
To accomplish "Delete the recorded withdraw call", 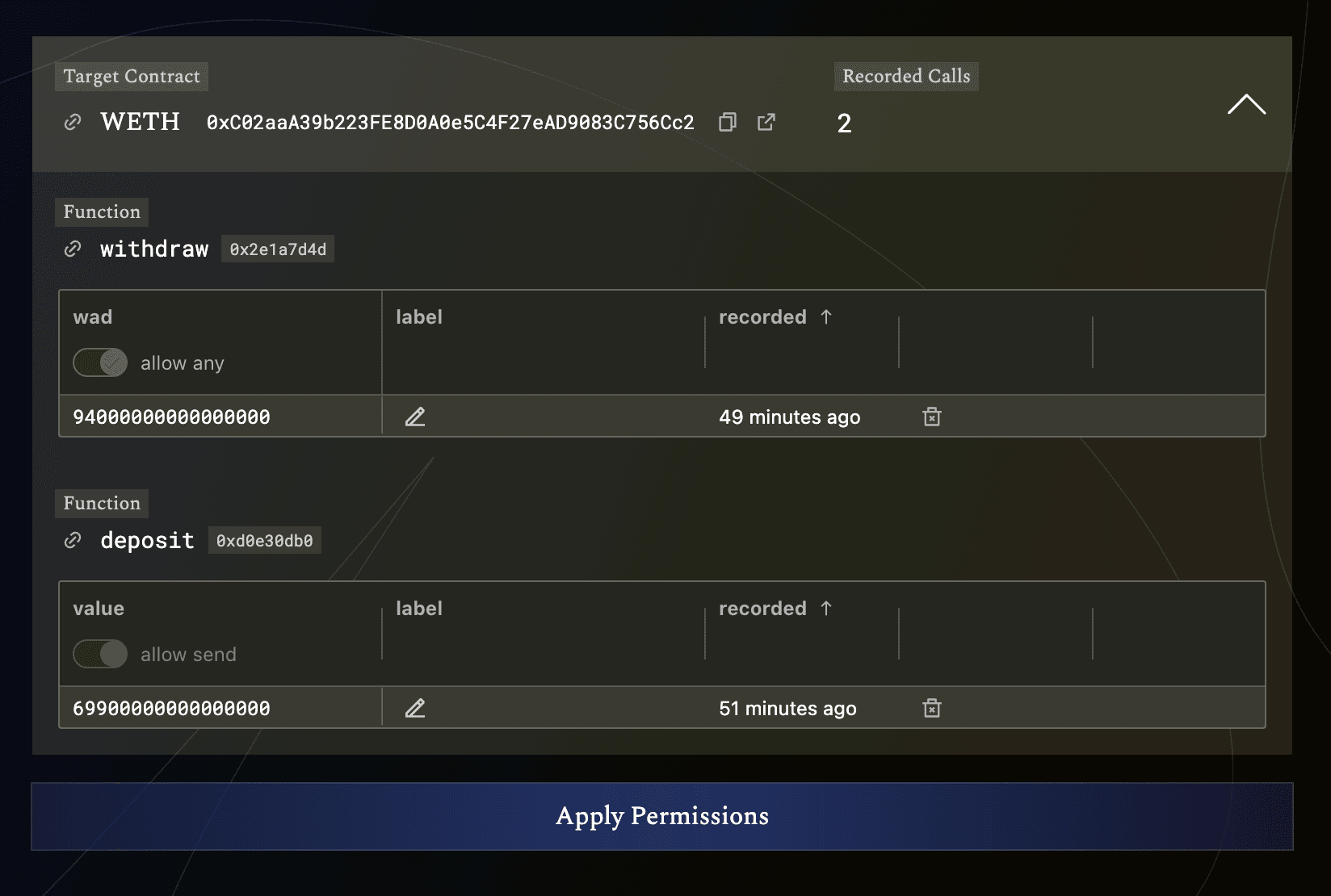I will click(x=932, y=417).
